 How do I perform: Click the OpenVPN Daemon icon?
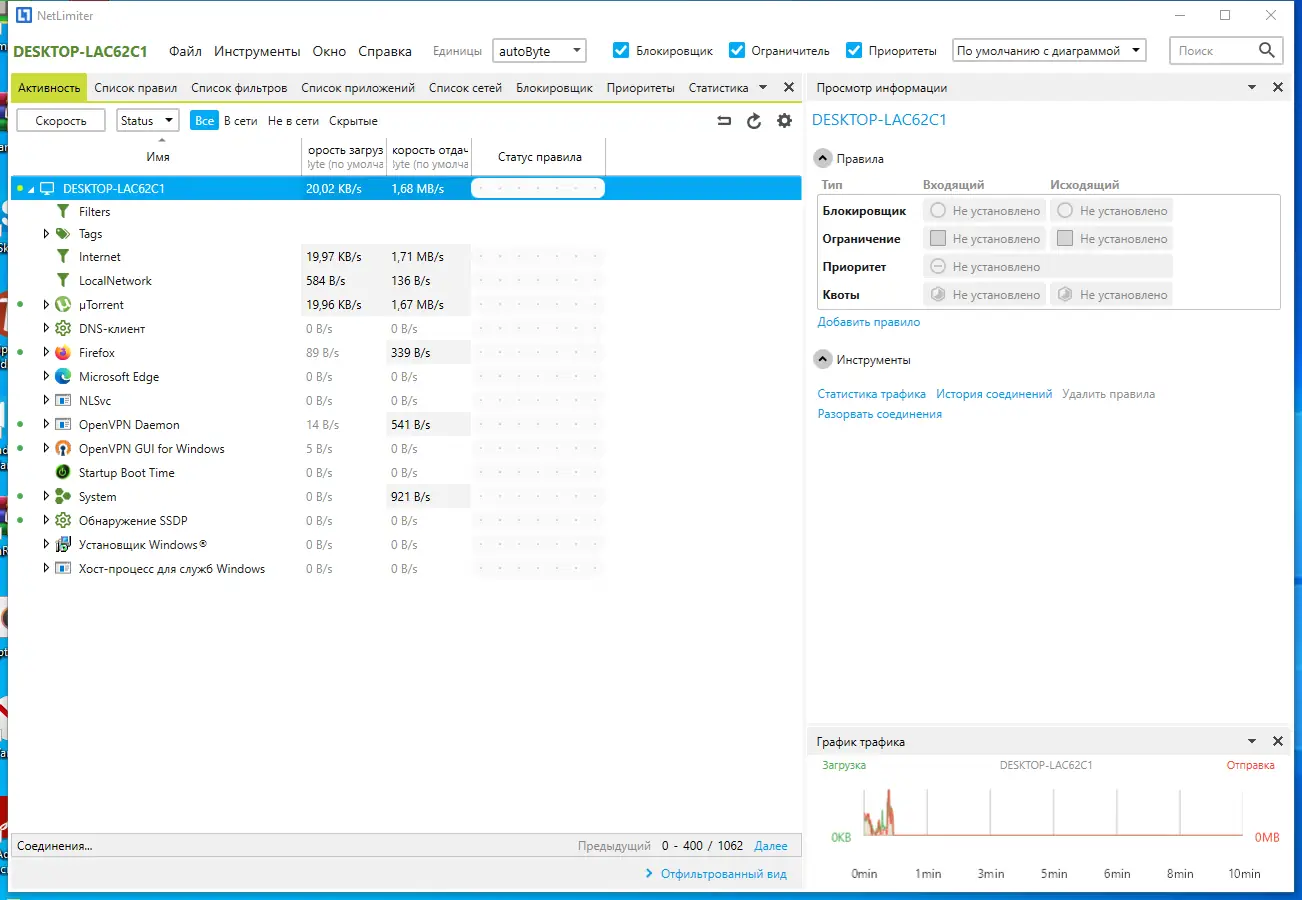pos(61,424)
